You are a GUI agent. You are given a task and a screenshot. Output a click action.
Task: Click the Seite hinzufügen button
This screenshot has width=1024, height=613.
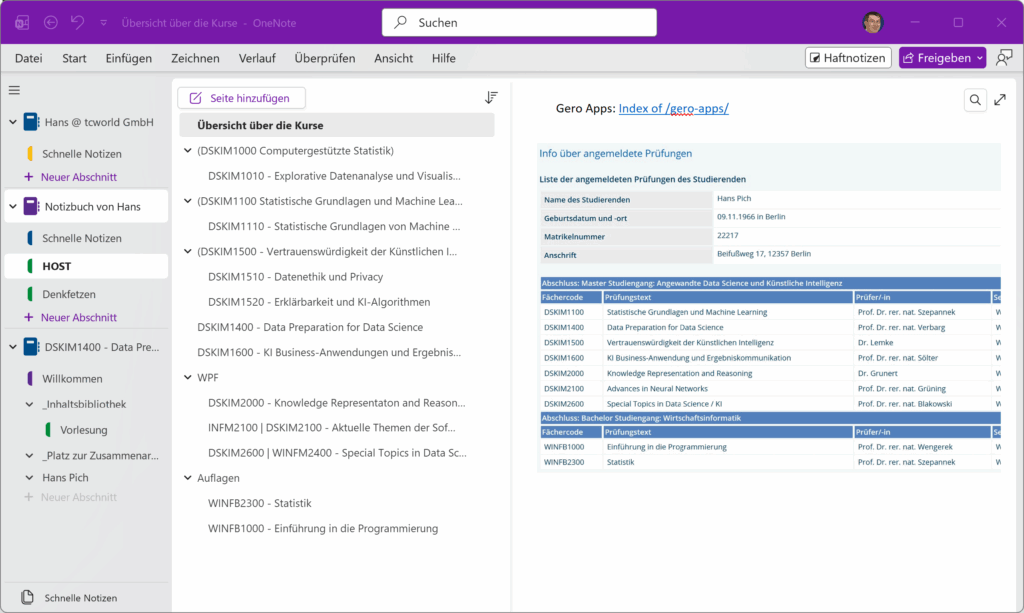click(x=241, y=96)
